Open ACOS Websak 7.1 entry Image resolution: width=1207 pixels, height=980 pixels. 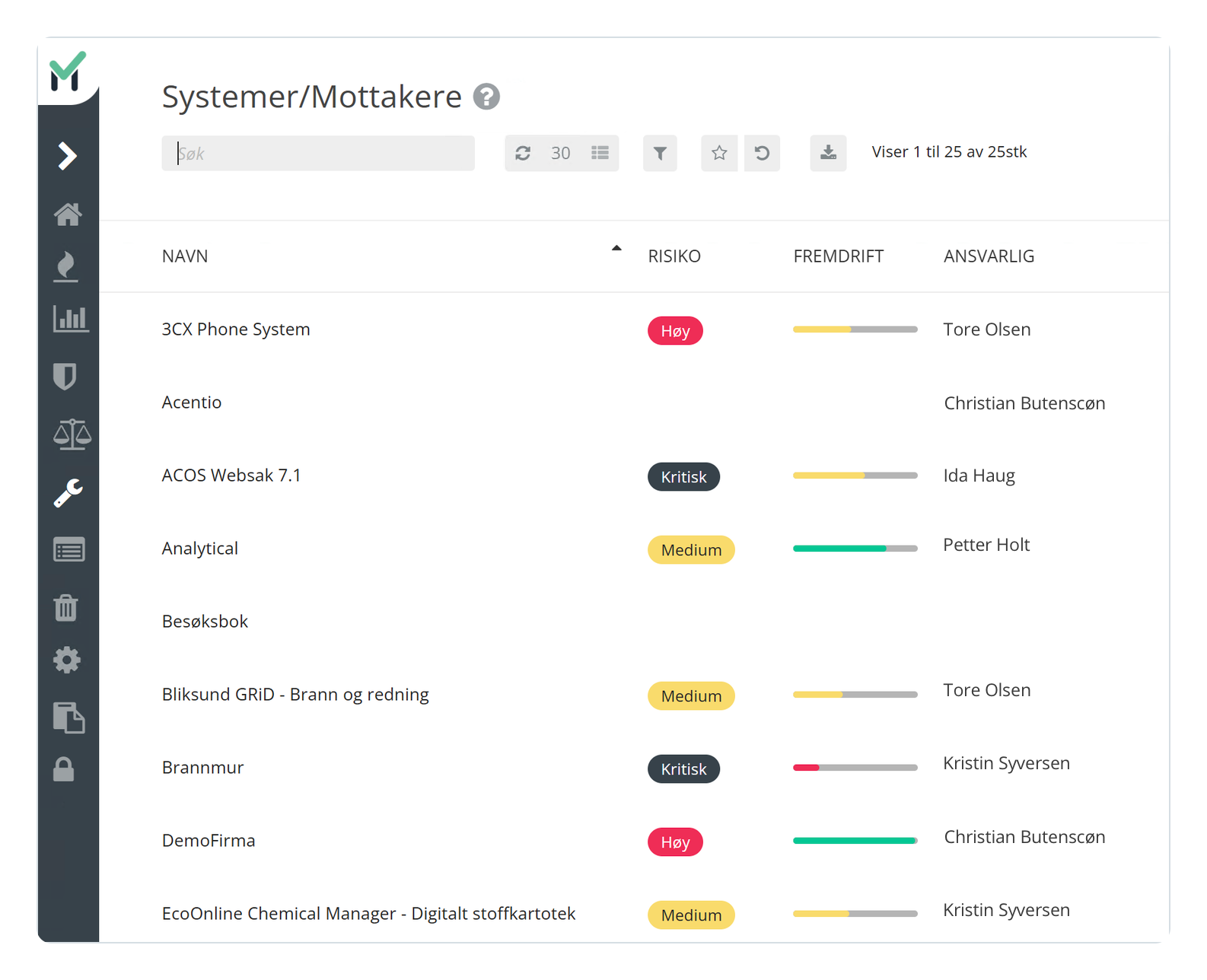click(x=231, y=476)
